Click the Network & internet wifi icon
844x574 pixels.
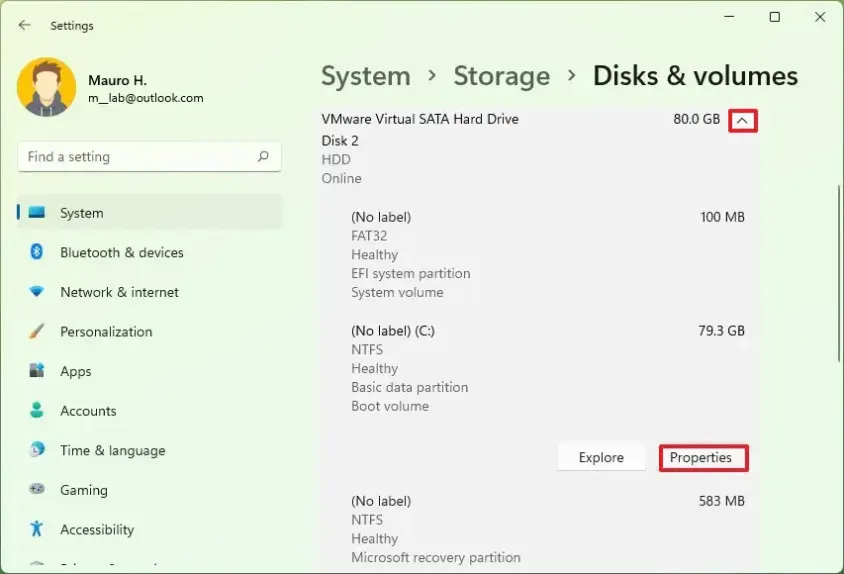click(37, 292)
